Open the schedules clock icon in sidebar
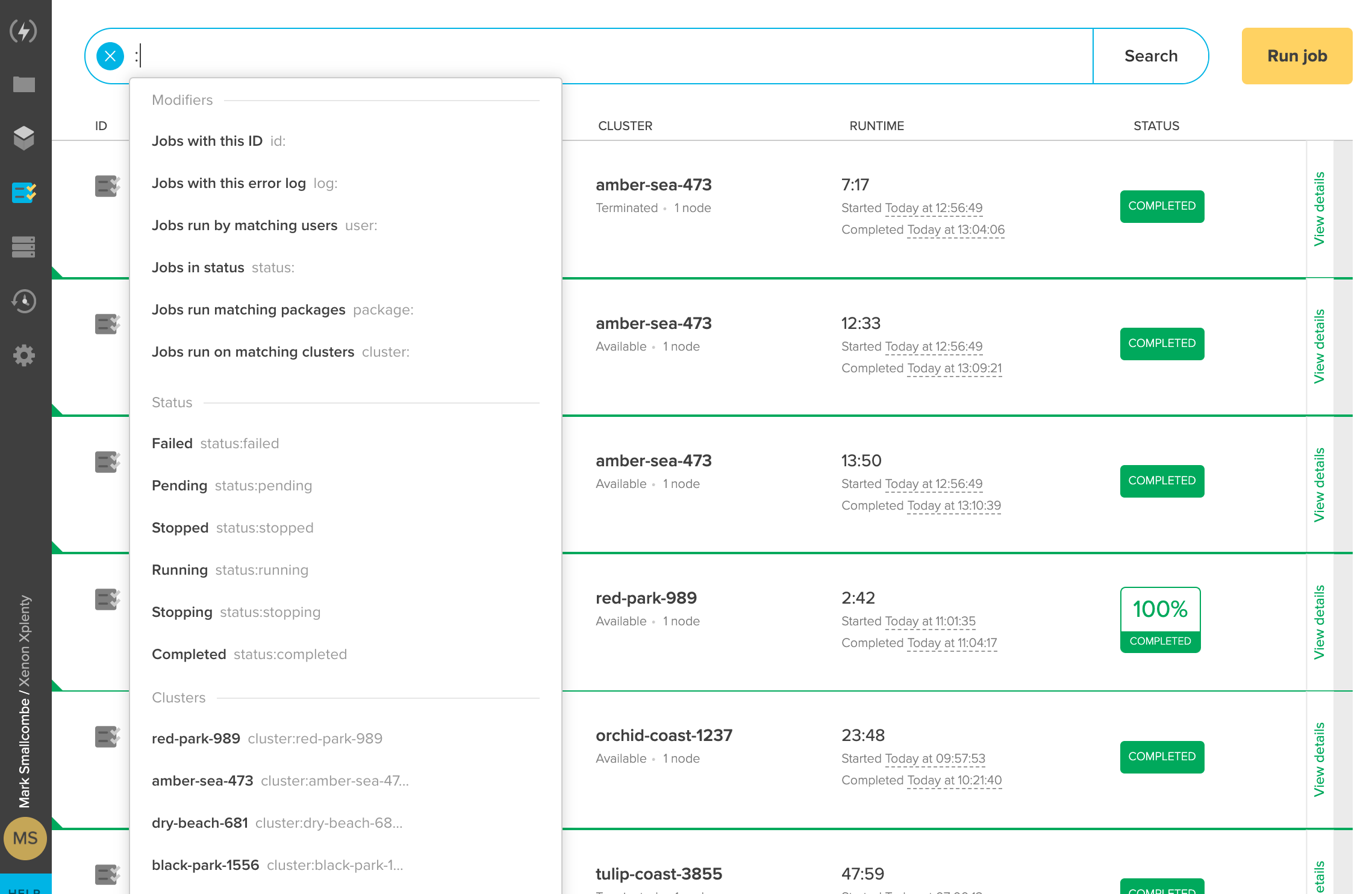 pos(24,301)
